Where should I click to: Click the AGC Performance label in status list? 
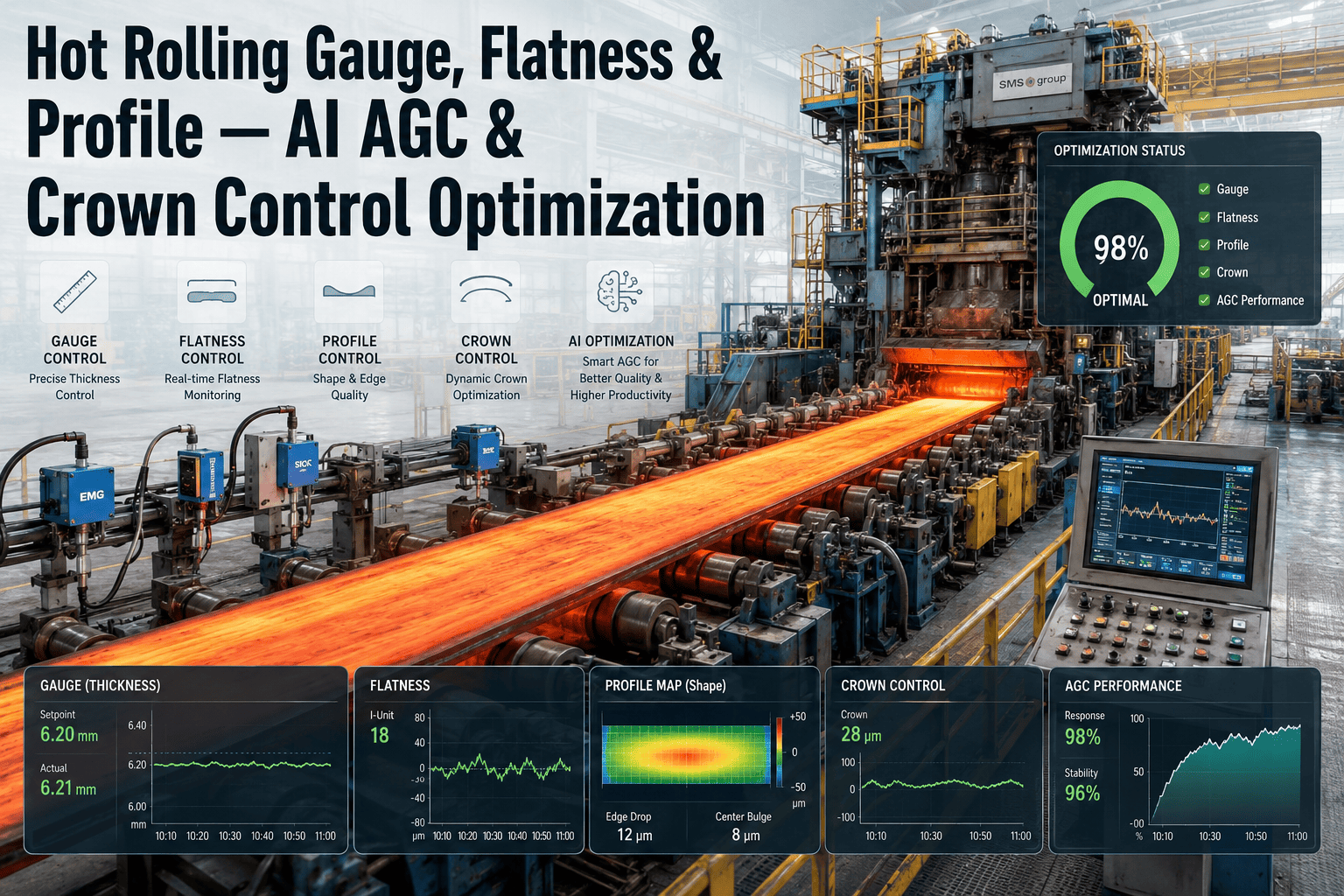point(1260,300)
